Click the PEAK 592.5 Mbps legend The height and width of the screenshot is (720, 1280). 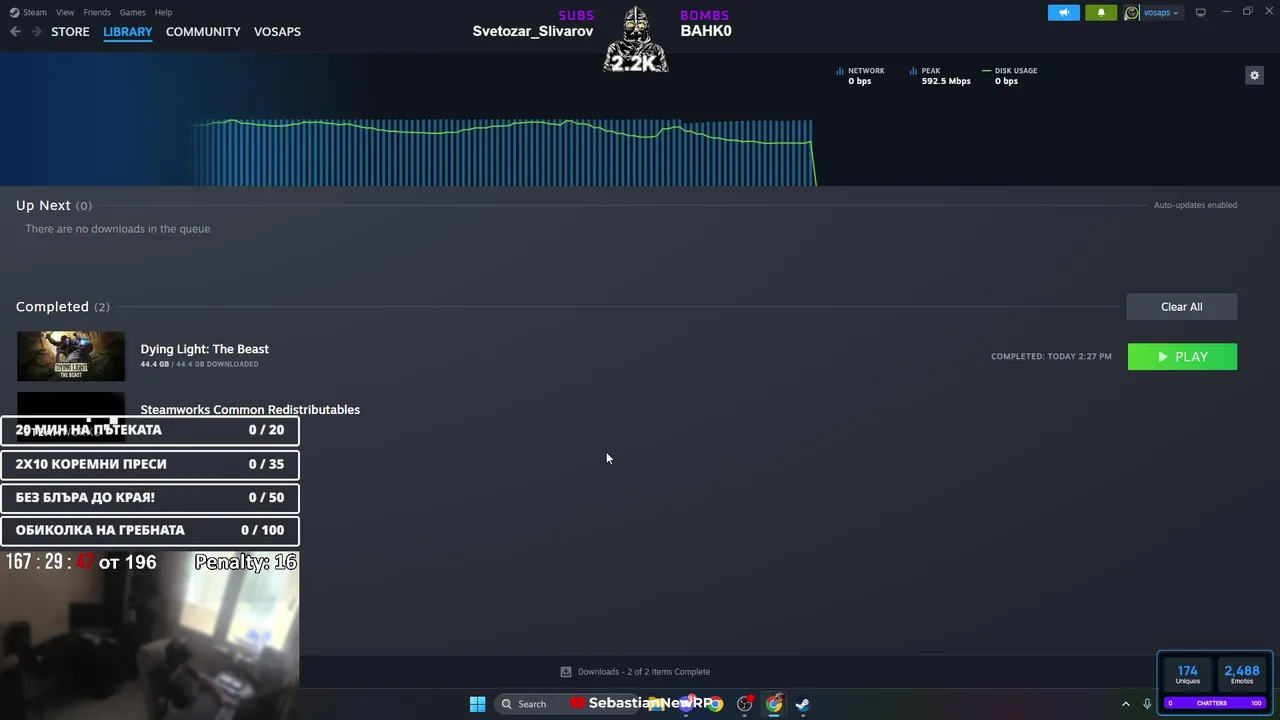point(940,76)
